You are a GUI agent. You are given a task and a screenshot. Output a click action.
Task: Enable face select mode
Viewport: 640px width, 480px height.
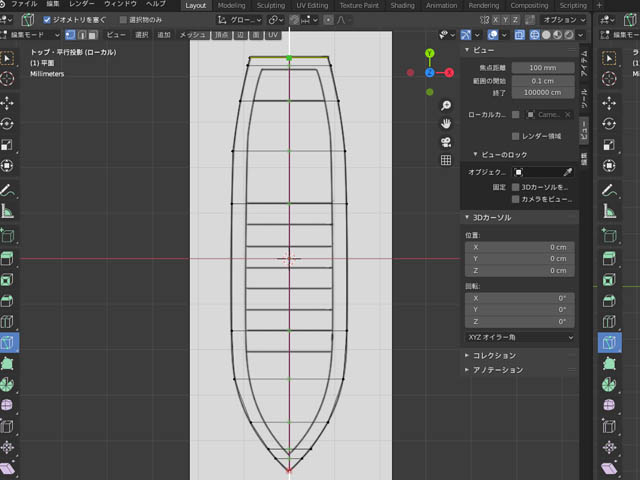(x=93, y=35)
